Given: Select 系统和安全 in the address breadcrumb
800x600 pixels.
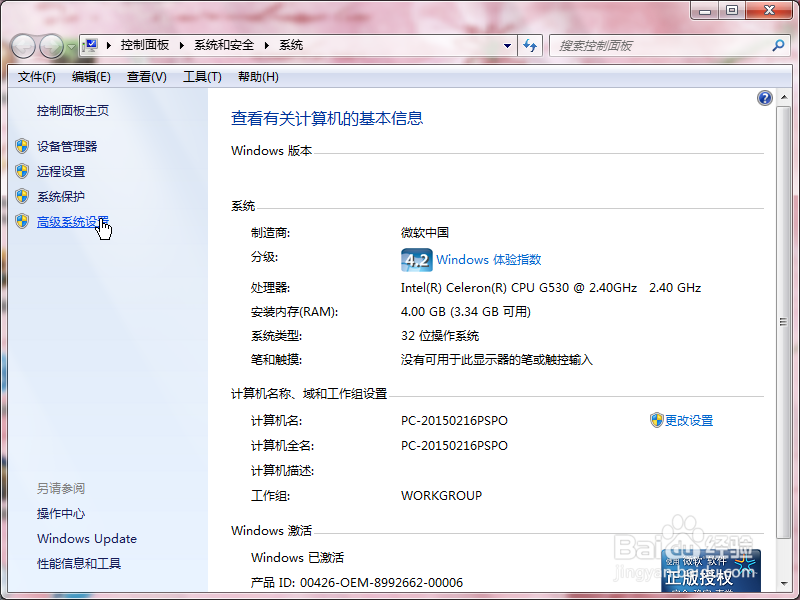Looking at the screenshot, I should click(224, 45).
